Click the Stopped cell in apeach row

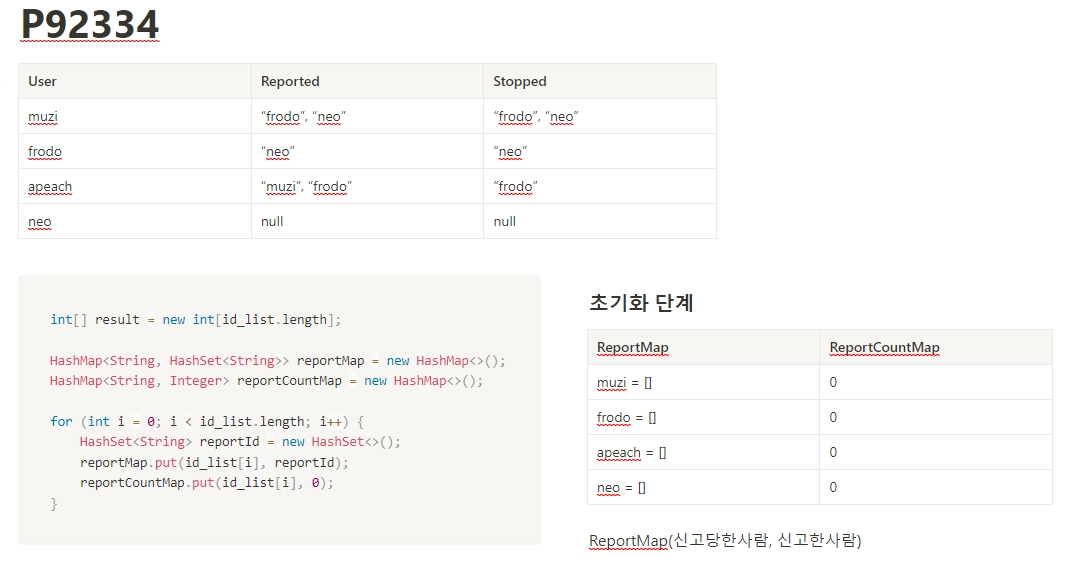pos(515,186)
